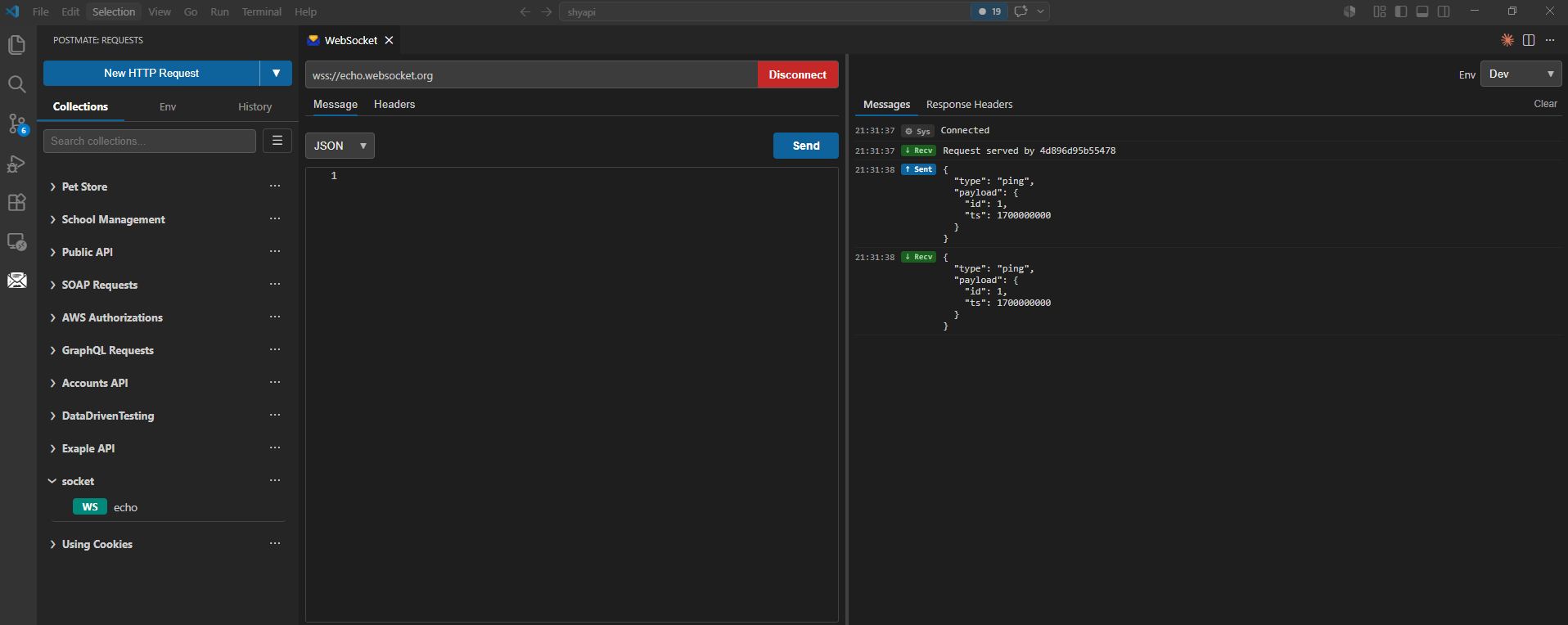Collapse the socket collection
The width and height of the screenshot is (1568, 625).
click(x=52, y=481)
